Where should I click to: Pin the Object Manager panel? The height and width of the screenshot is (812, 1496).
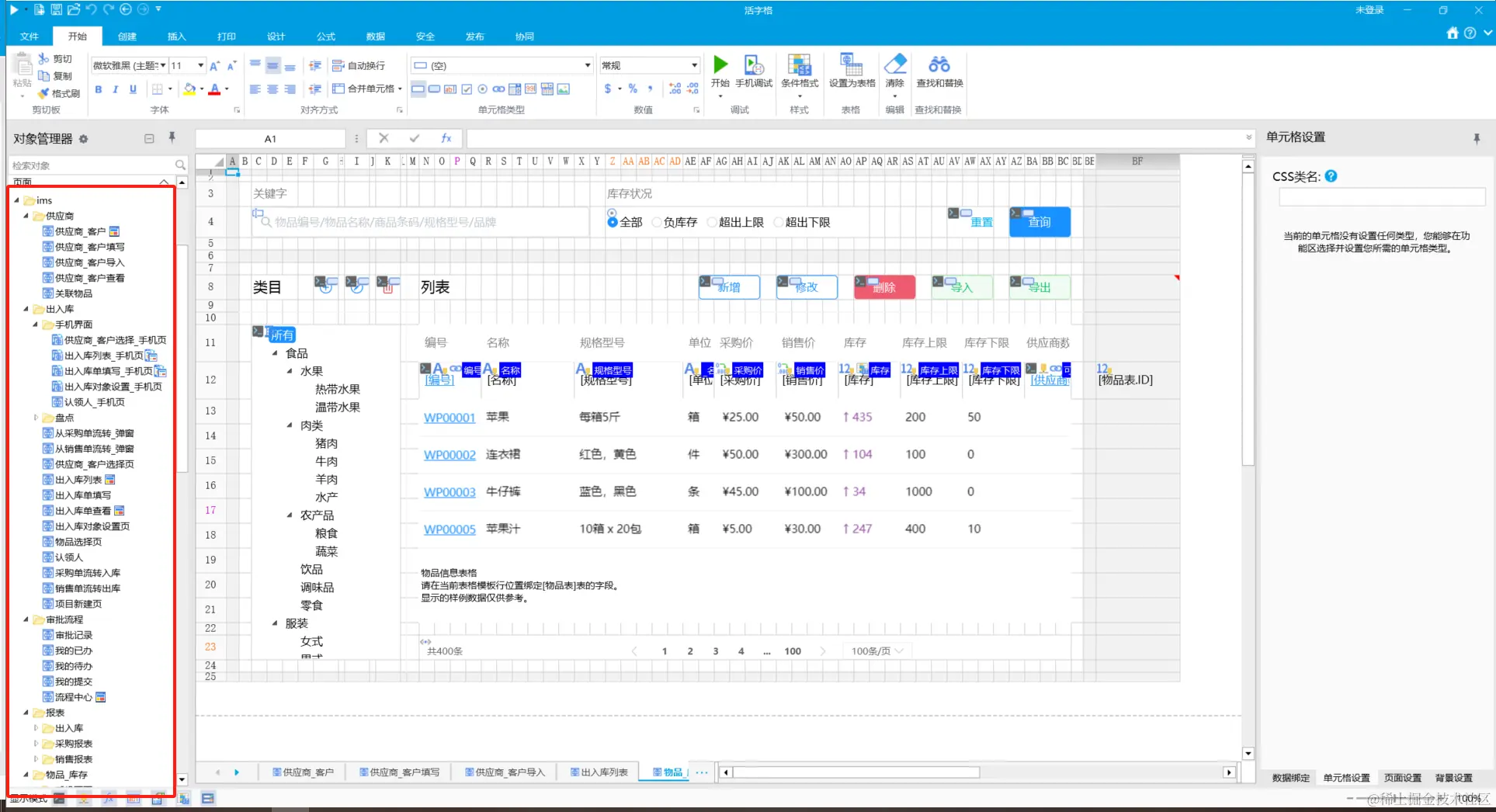coord(172,138)
